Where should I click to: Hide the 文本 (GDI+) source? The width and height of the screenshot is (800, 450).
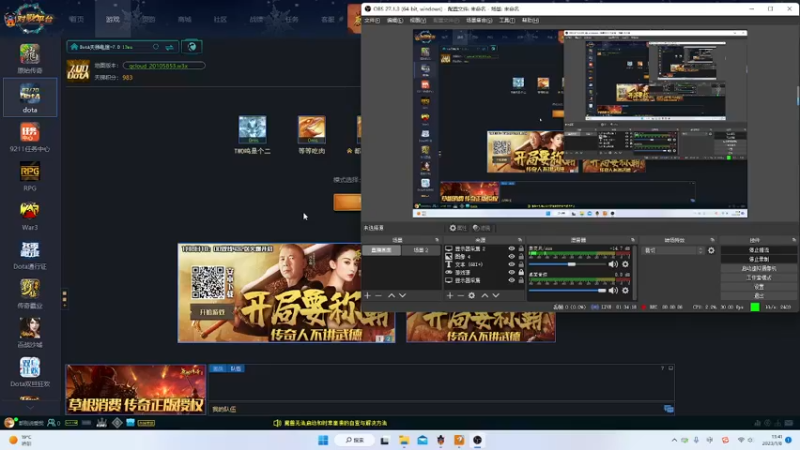(x=511, y=264)
